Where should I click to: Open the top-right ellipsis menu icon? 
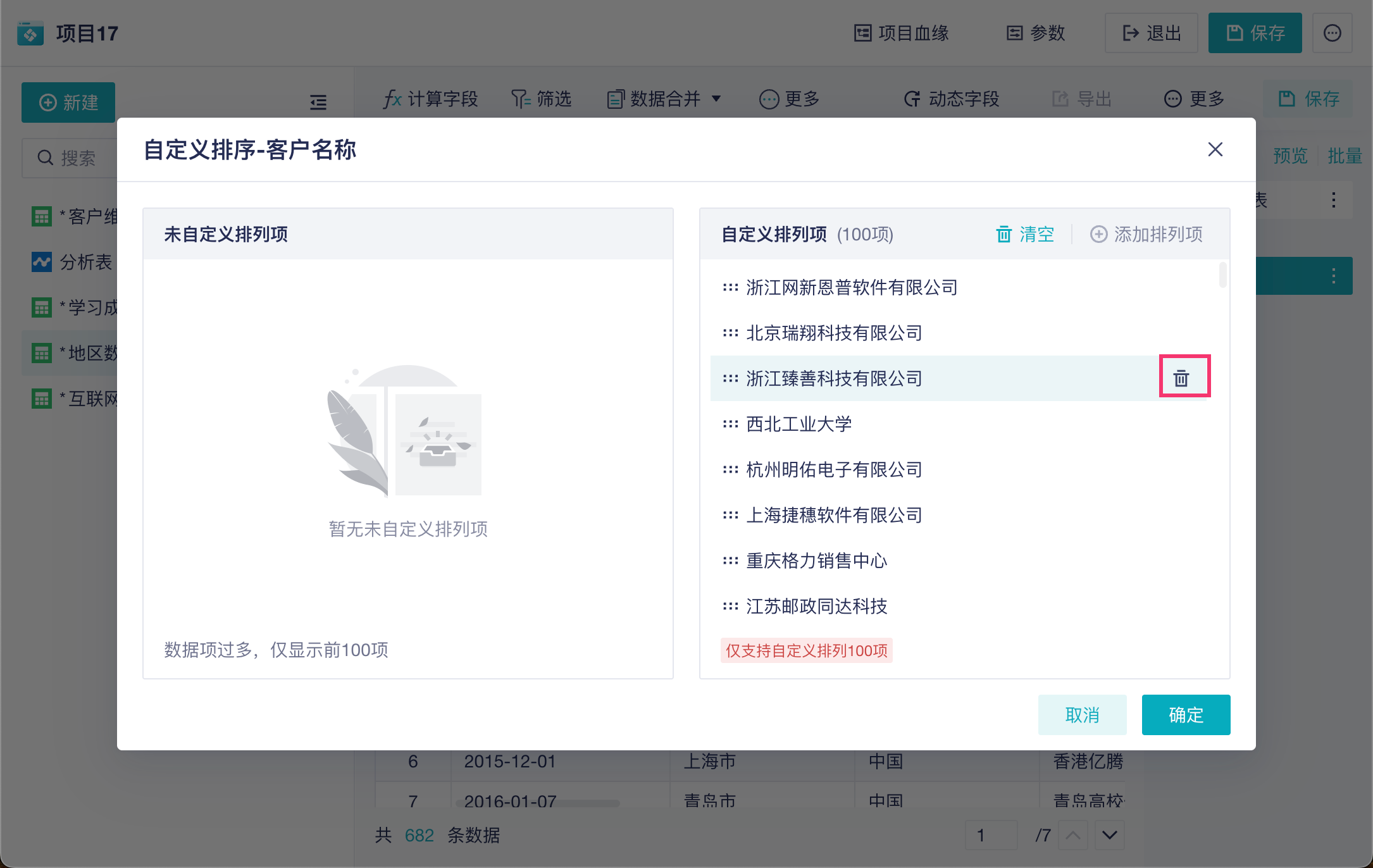point(1332,33)
